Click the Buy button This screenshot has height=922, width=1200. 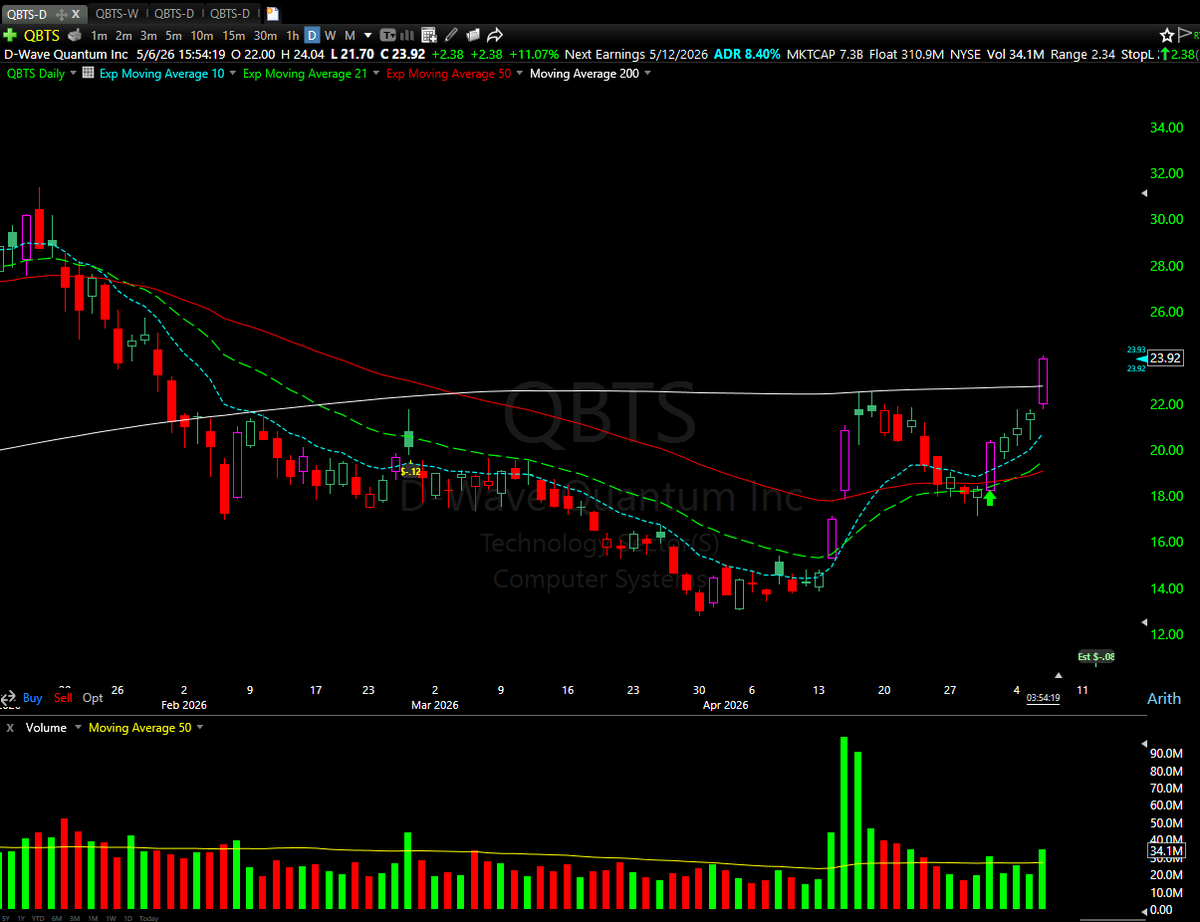32,698
